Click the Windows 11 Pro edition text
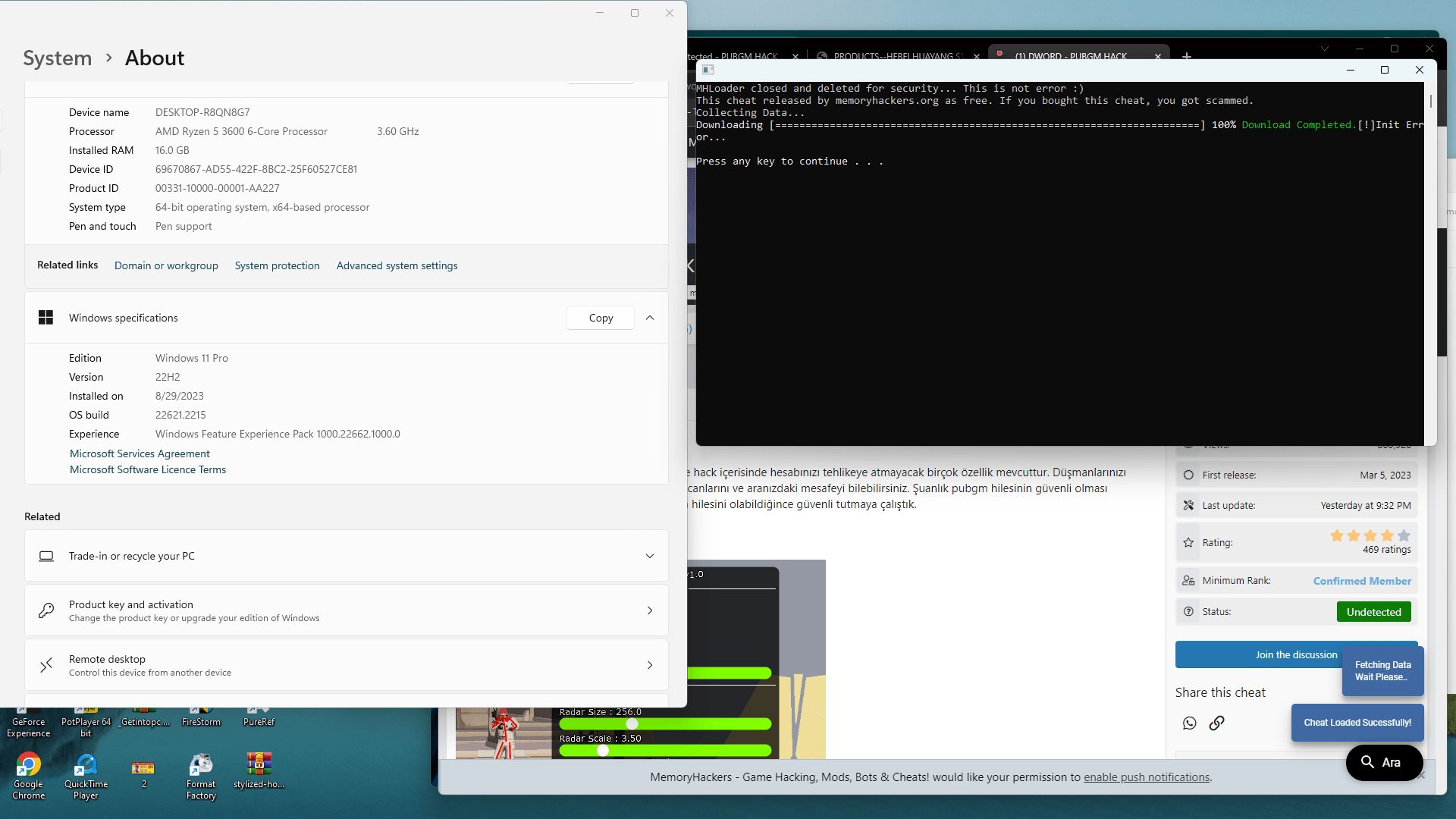Screen dimensions: 1456x819 click(192, 358)
